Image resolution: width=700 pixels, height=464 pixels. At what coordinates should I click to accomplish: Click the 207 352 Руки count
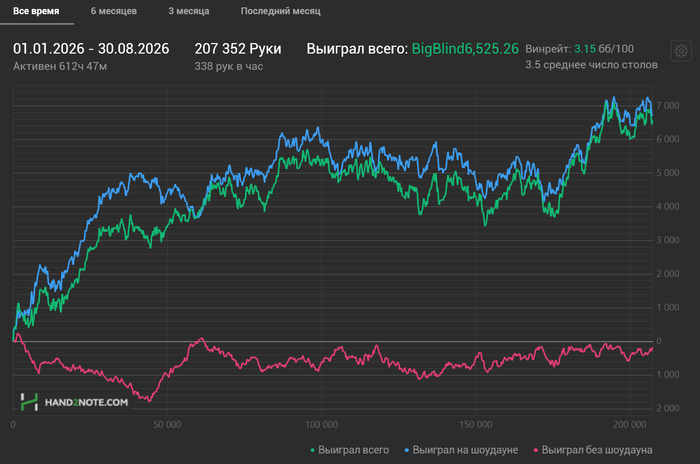point(238,49)
